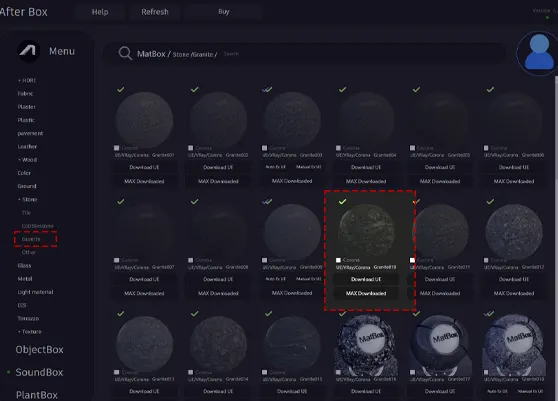The image size is (558, 401).
Task: Expand the HDRI category
Action: click(x=27, y=80)
